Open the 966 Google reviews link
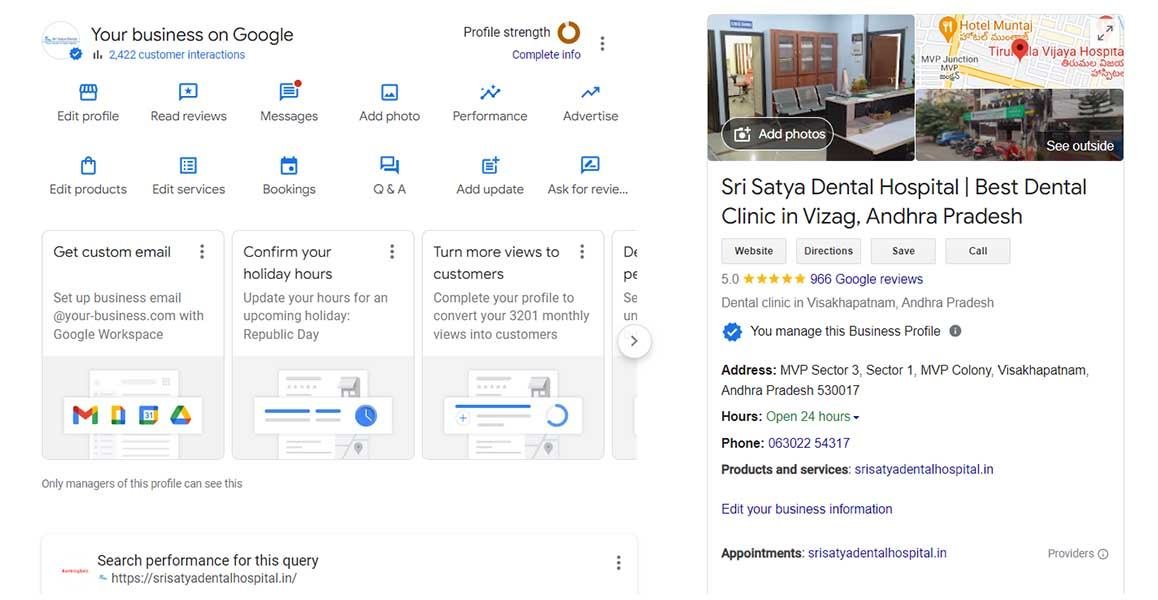The width and height of the screenshot is (1158, 600). tap(866, 279)
